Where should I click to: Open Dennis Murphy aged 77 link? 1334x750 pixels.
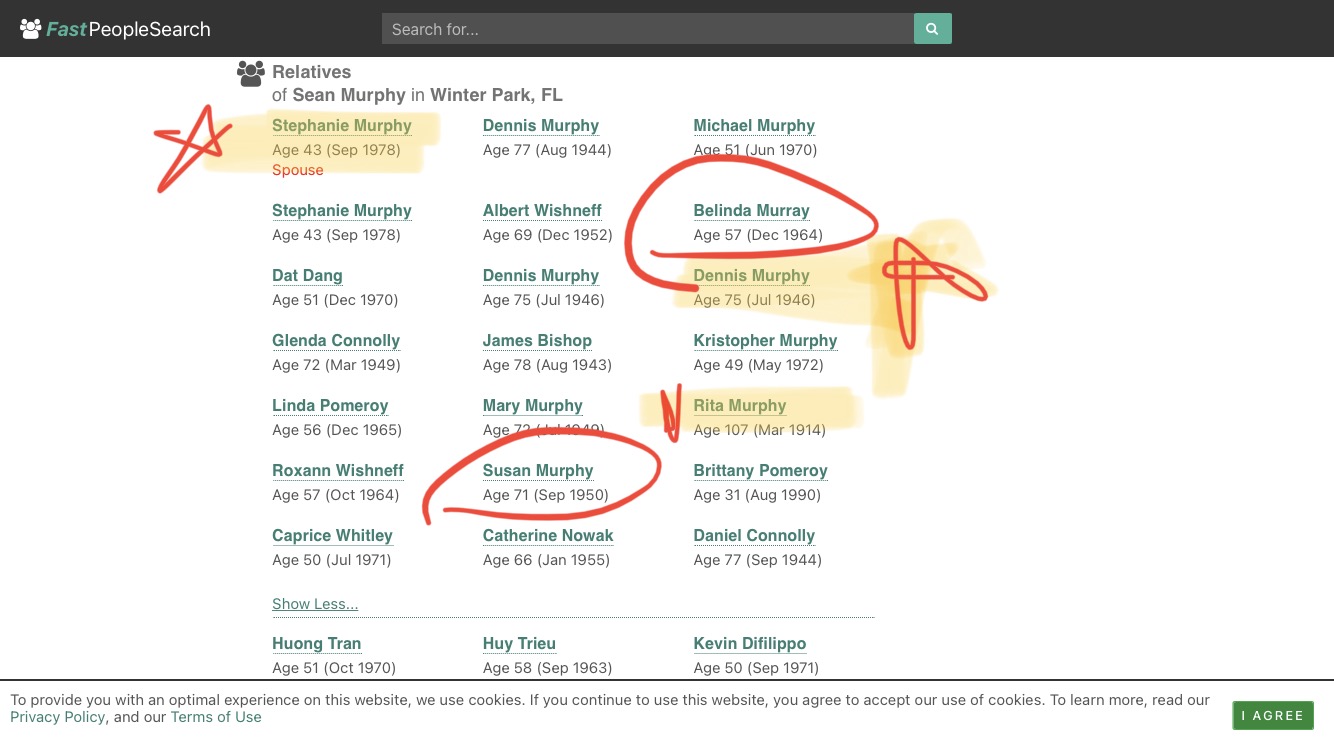[541, 126]
